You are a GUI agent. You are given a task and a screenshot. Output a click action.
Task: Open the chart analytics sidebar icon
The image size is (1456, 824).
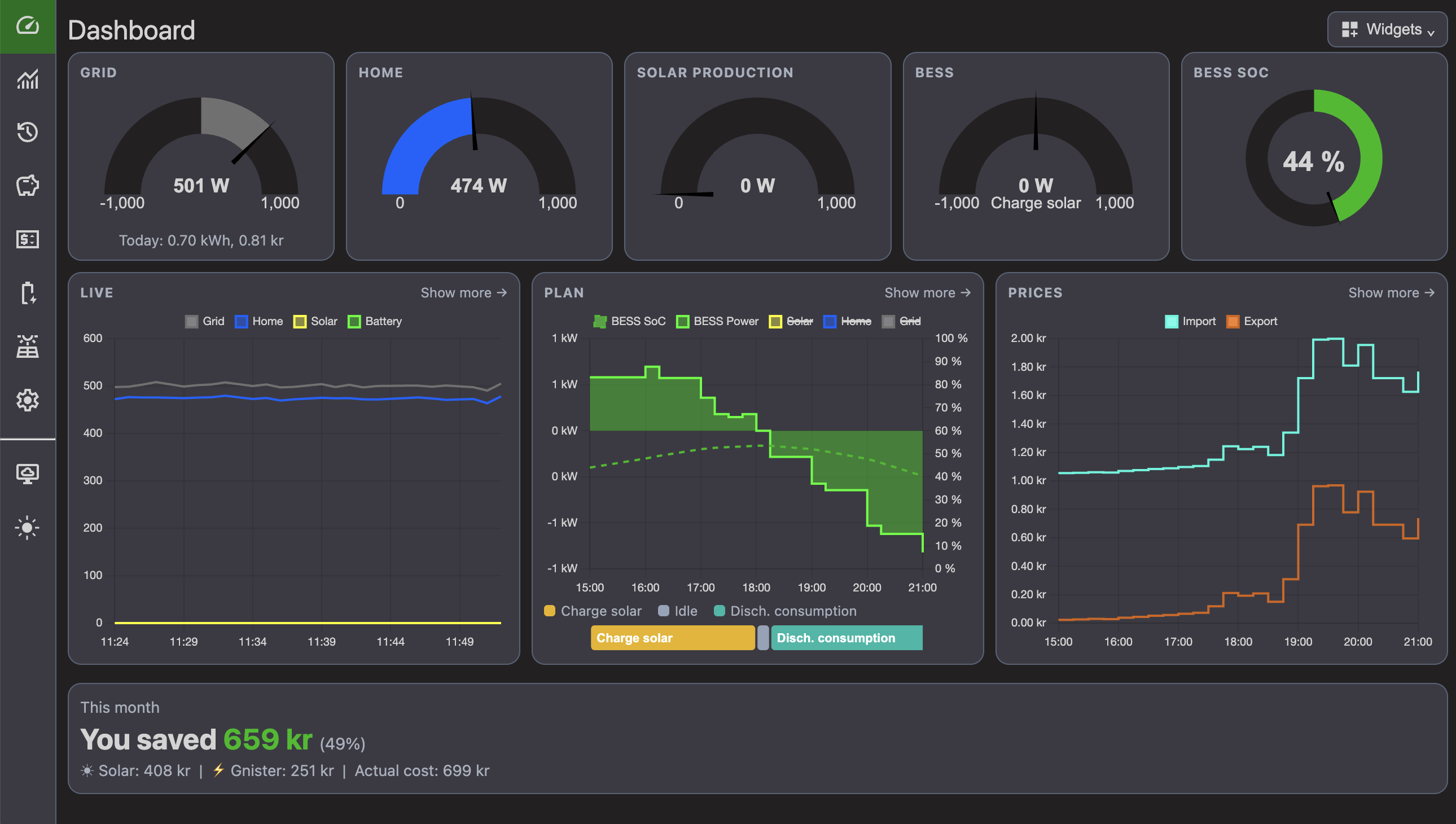coord(27,79)
